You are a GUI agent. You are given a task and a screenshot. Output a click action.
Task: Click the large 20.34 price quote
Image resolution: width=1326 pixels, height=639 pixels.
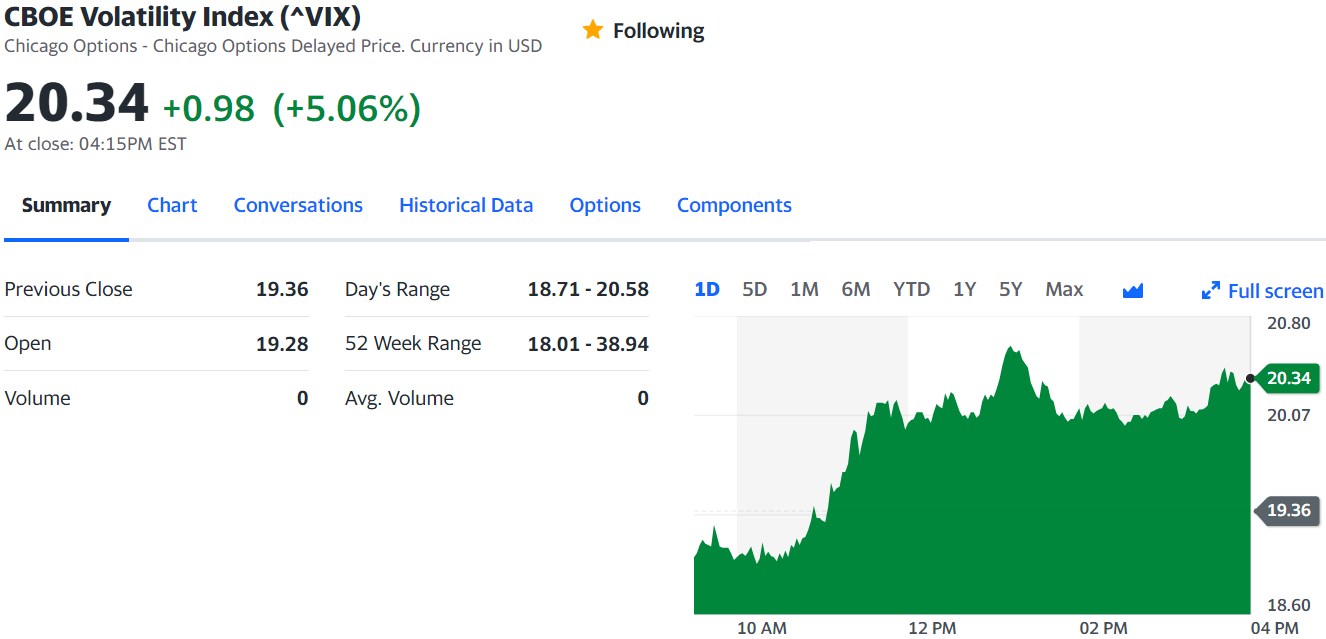[x=77, y=103]
